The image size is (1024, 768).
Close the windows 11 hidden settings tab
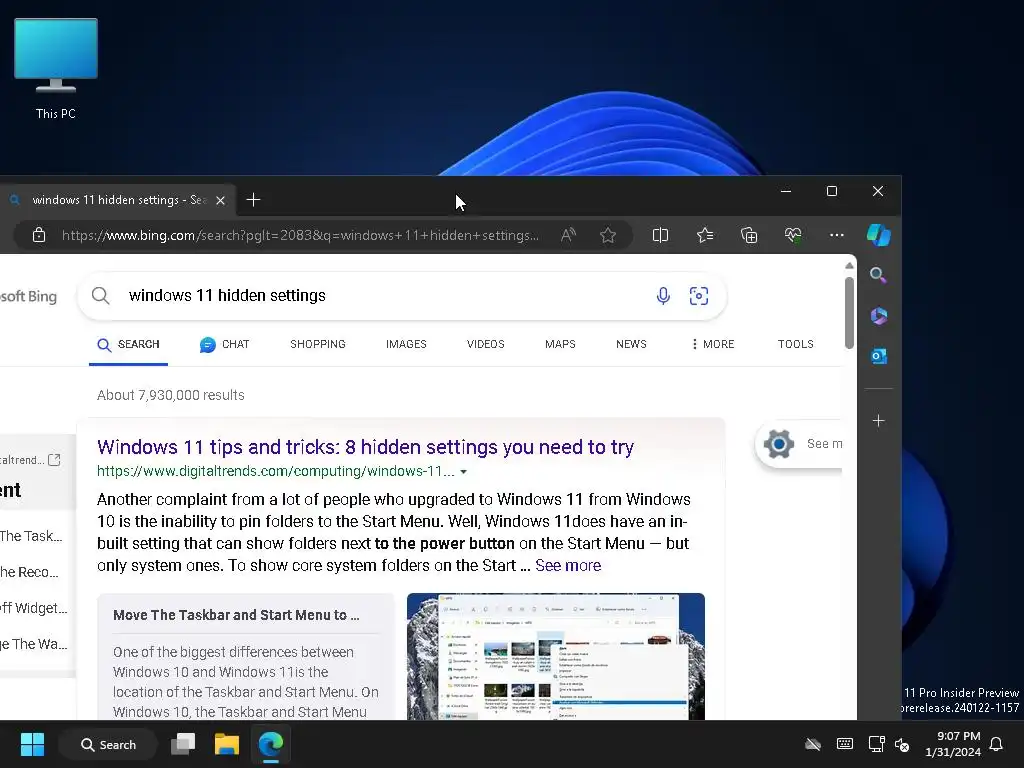[x=221, y=200]
